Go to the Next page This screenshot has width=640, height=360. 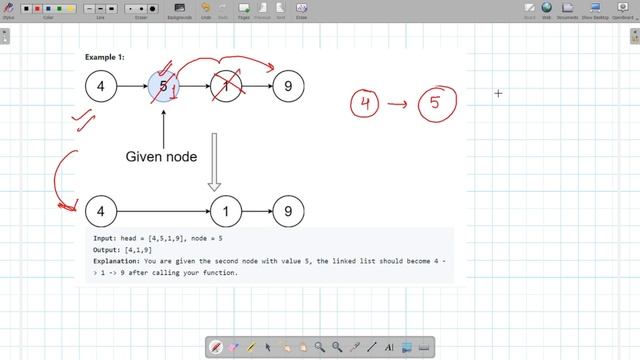280,11
